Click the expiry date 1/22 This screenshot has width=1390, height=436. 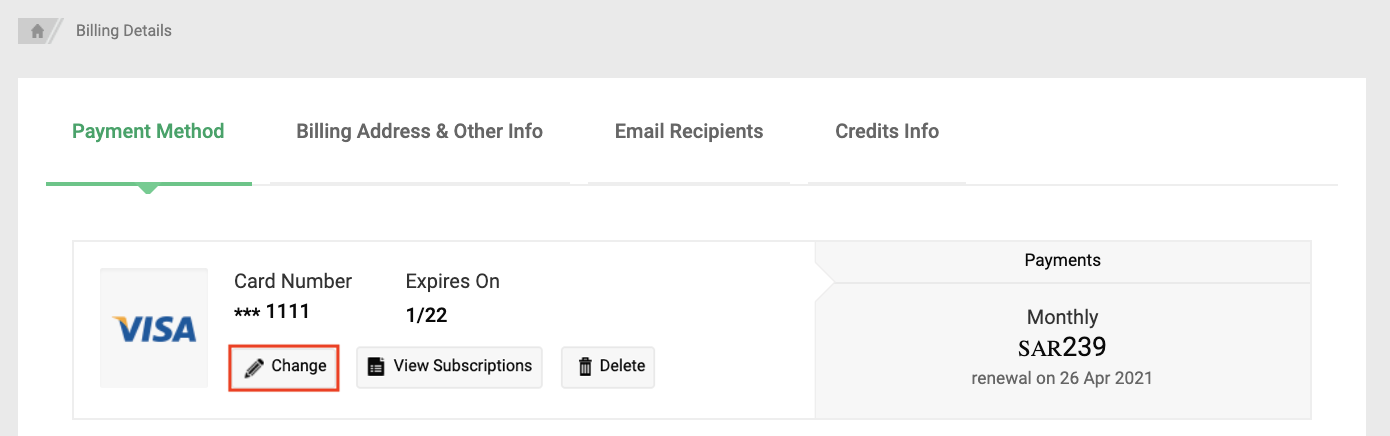coord(426,316)
